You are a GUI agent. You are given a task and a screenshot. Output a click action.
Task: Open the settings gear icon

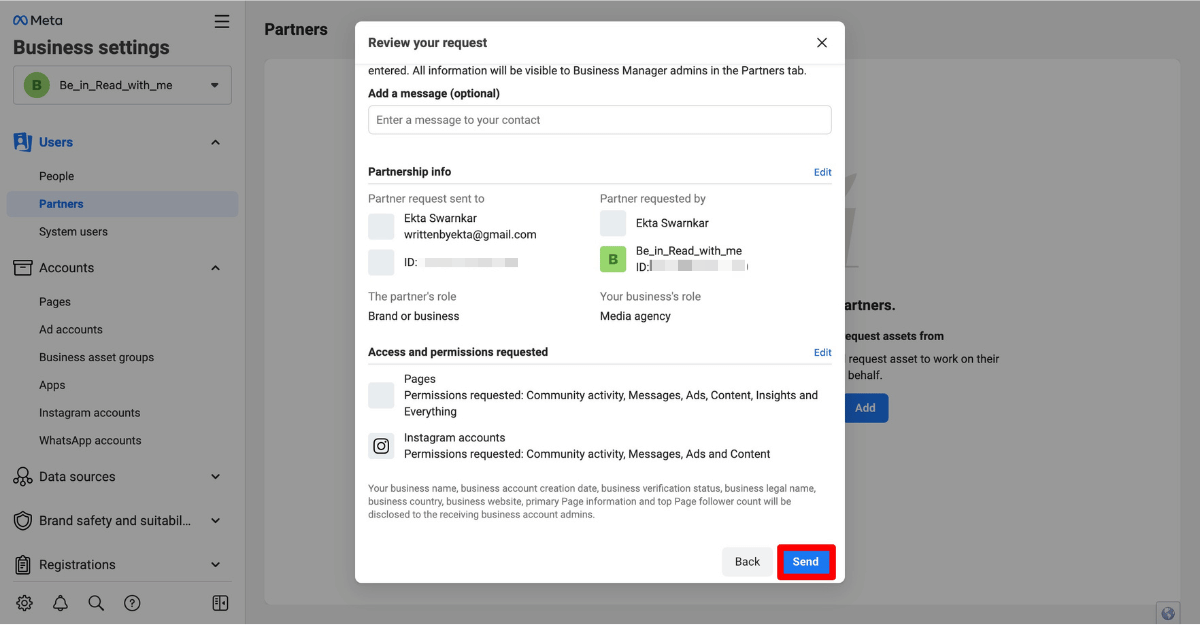coord(24,603)
